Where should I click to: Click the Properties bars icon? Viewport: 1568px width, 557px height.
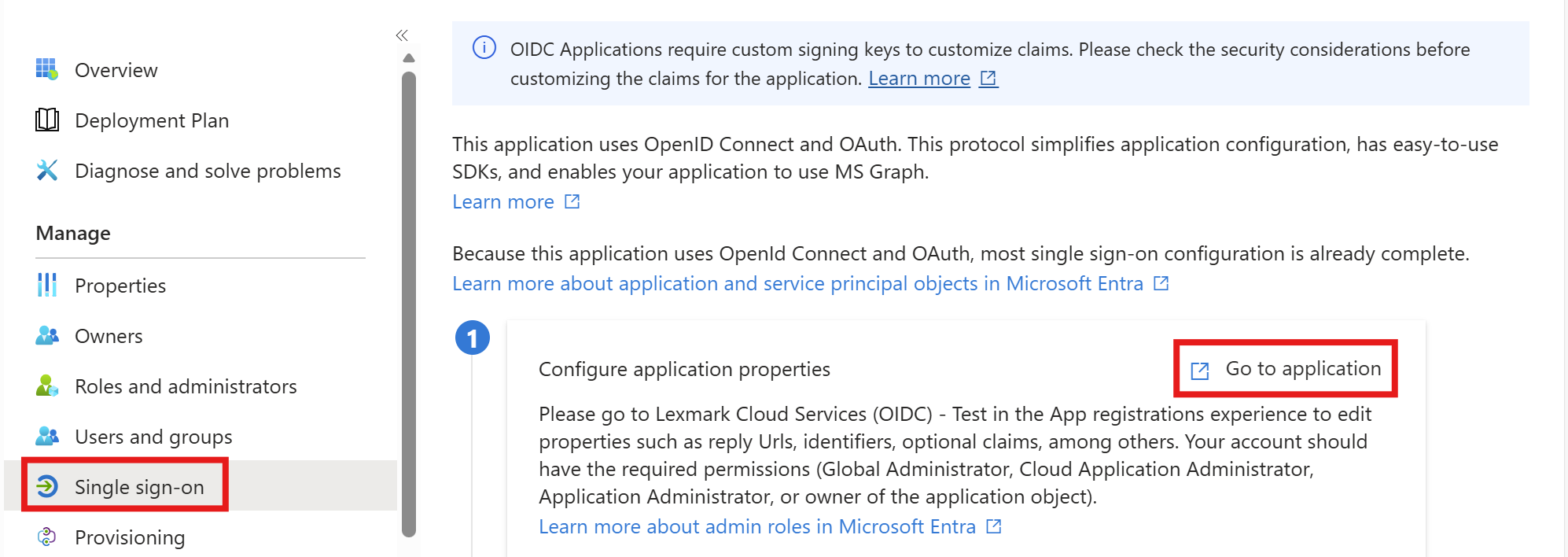point(46,285)
